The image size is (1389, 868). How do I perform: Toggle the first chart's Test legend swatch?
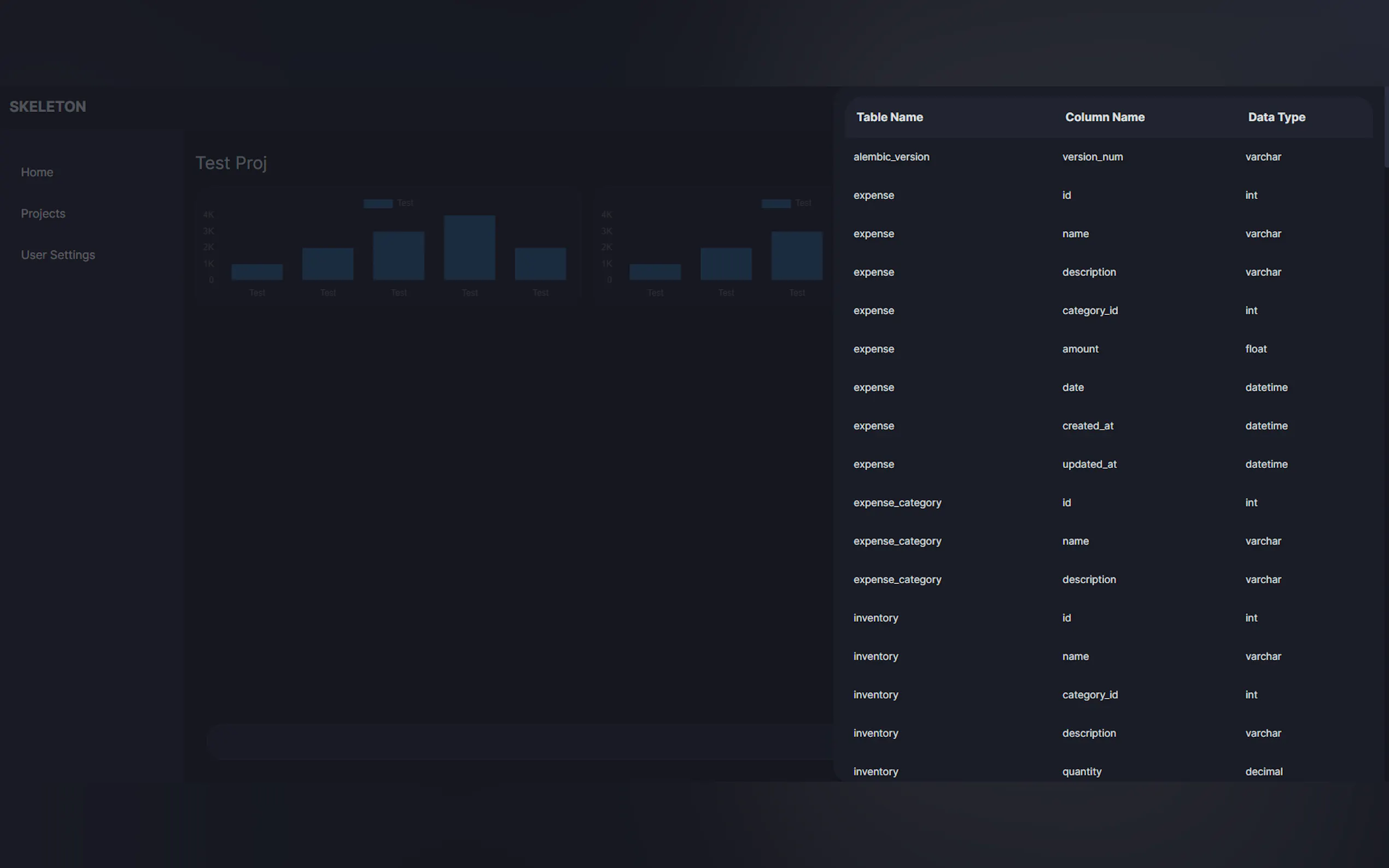coord(378,204)
